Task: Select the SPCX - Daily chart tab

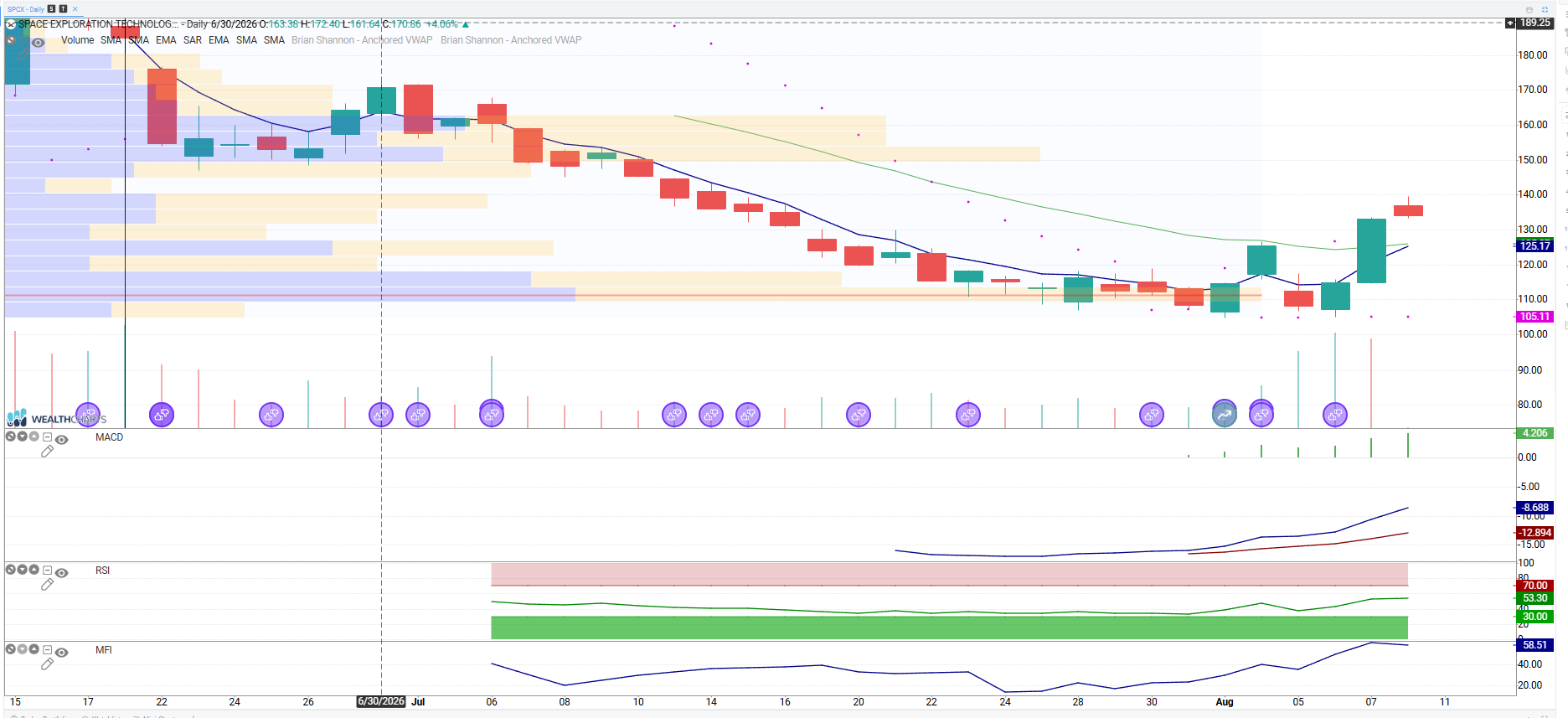Action: click(x=26, y=9)
